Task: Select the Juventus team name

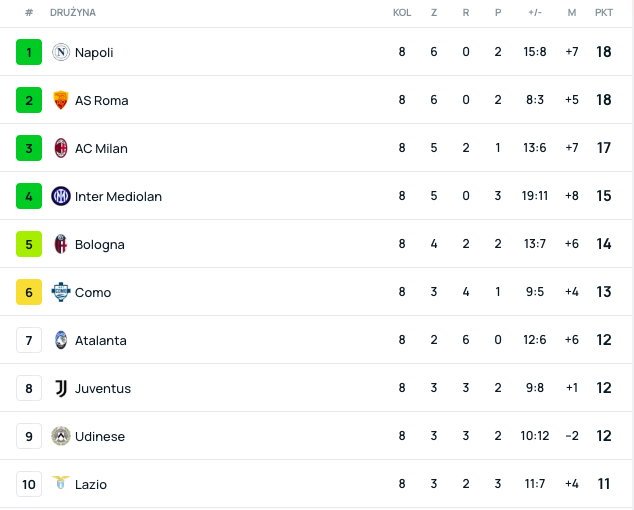Action: pyautogui.click(x=103, y=388)
